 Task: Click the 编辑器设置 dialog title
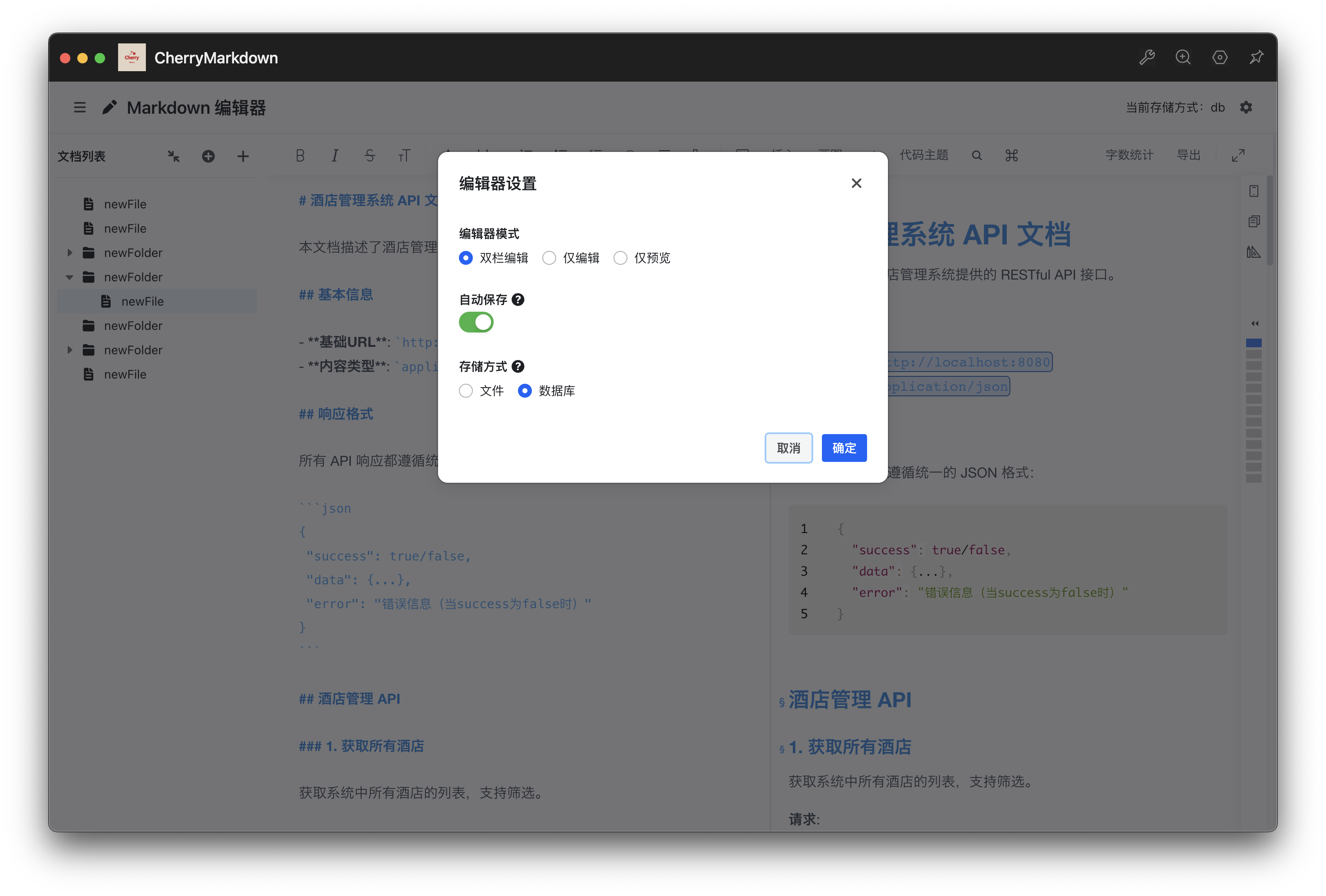click(x=498, y=184)
